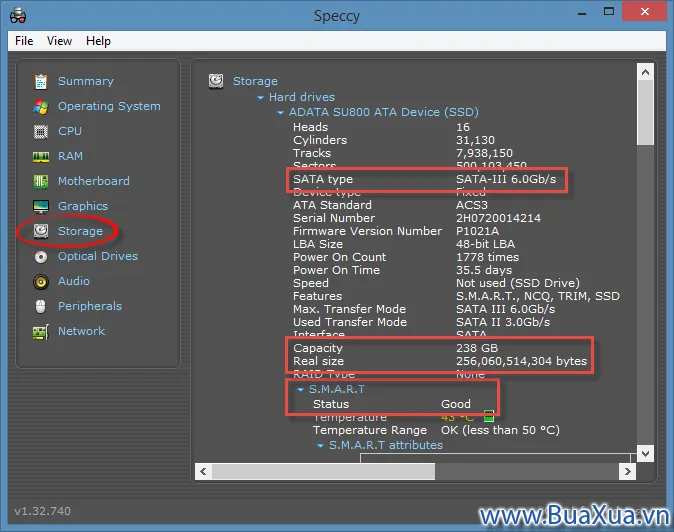Screen dimensions: 674x532
Task: Click the Peripherals mouse icon
Action: click(x=41, y=306)
